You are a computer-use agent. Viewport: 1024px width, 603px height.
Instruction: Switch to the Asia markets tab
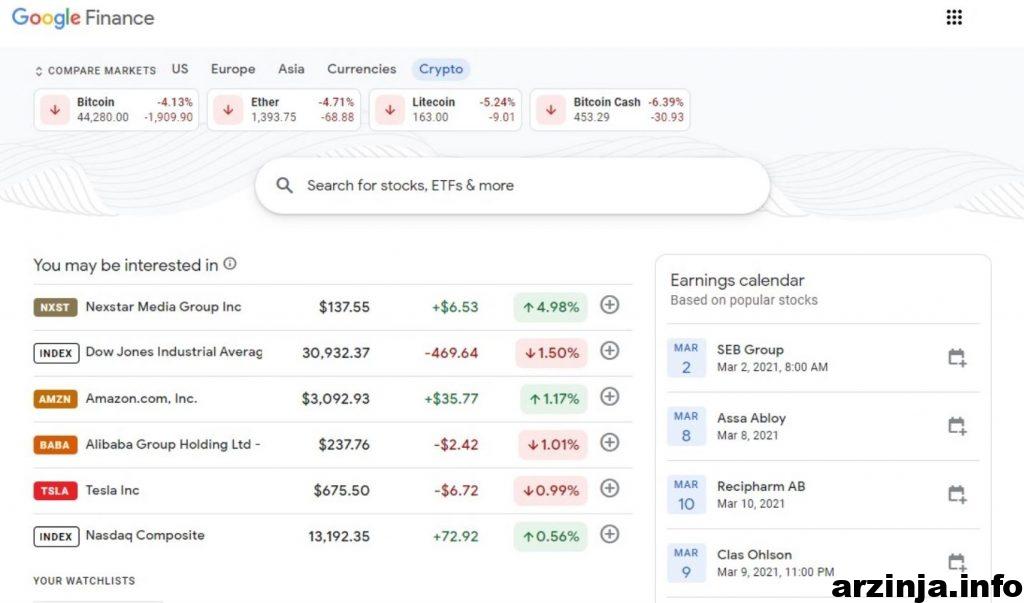pos(291,69)
